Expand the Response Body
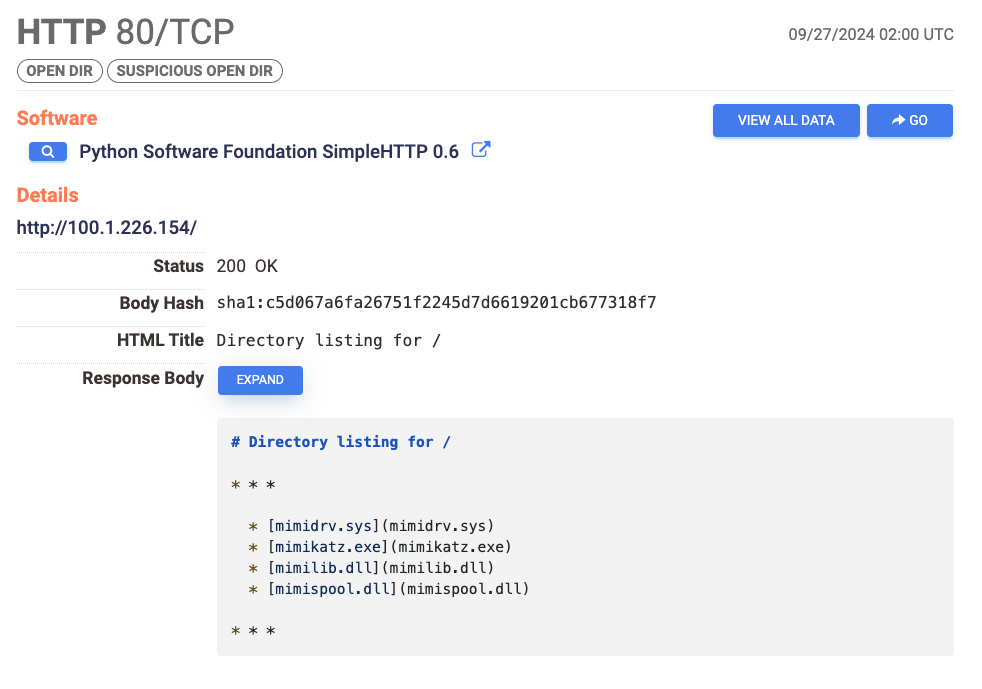Image resolution: width=982 pixels, height=689 pixels. pyautogui.click(x=260, y=380)
